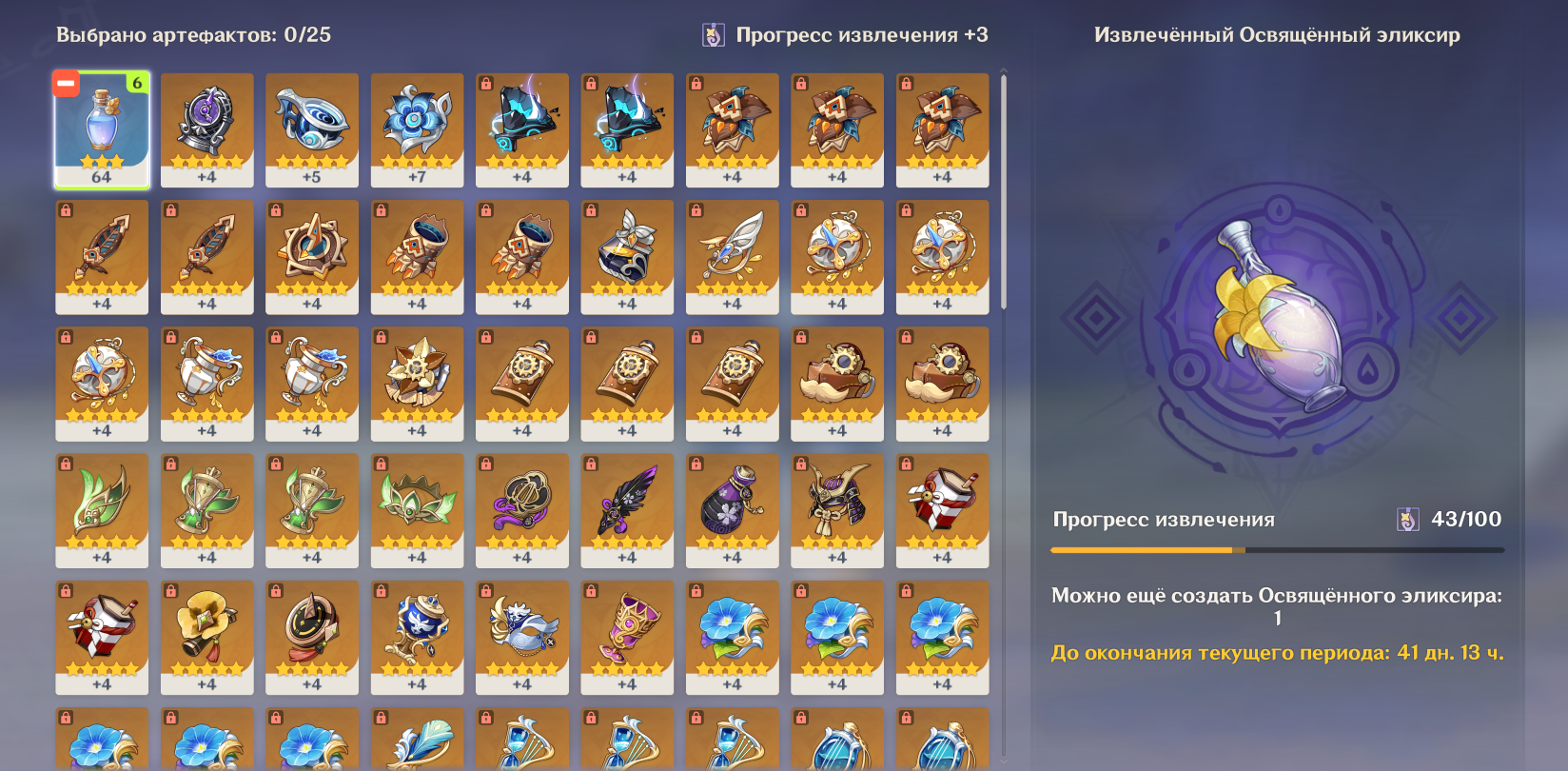Click the samurai helmet artifact

coord(836,511)
